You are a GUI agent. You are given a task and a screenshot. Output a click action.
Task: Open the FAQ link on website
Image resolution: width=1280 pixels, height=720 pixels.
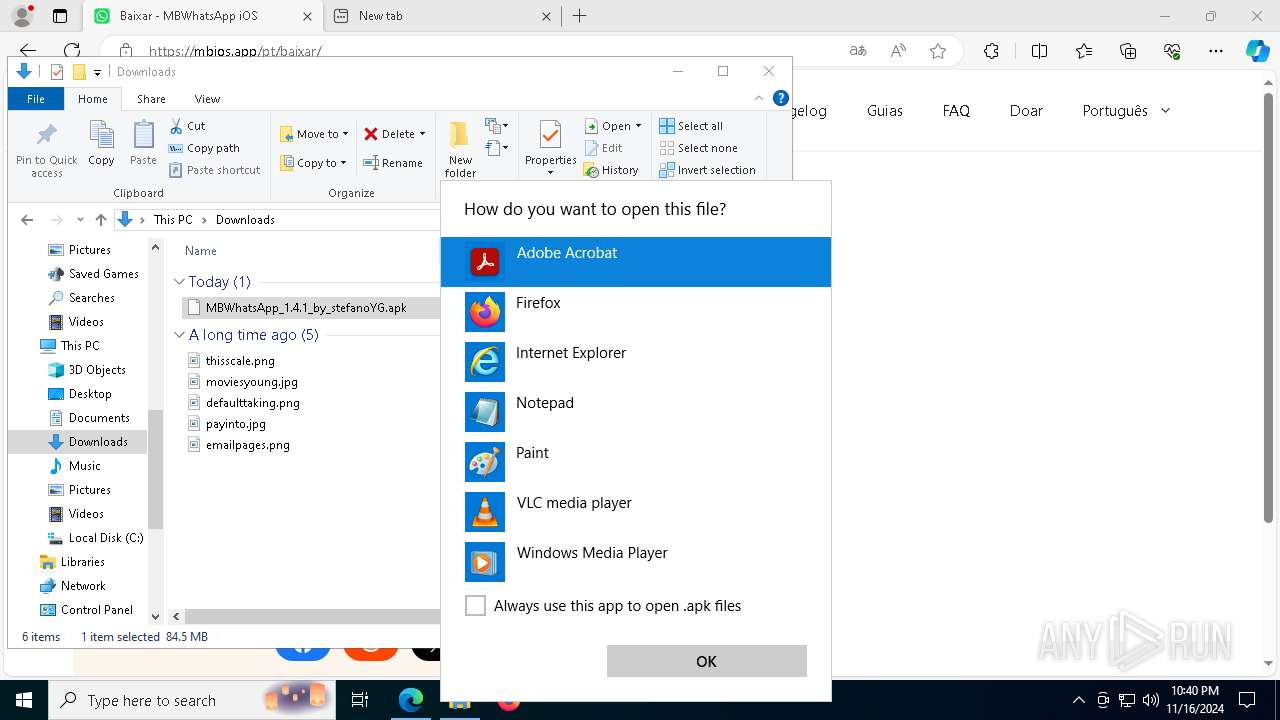click(956, 111)
